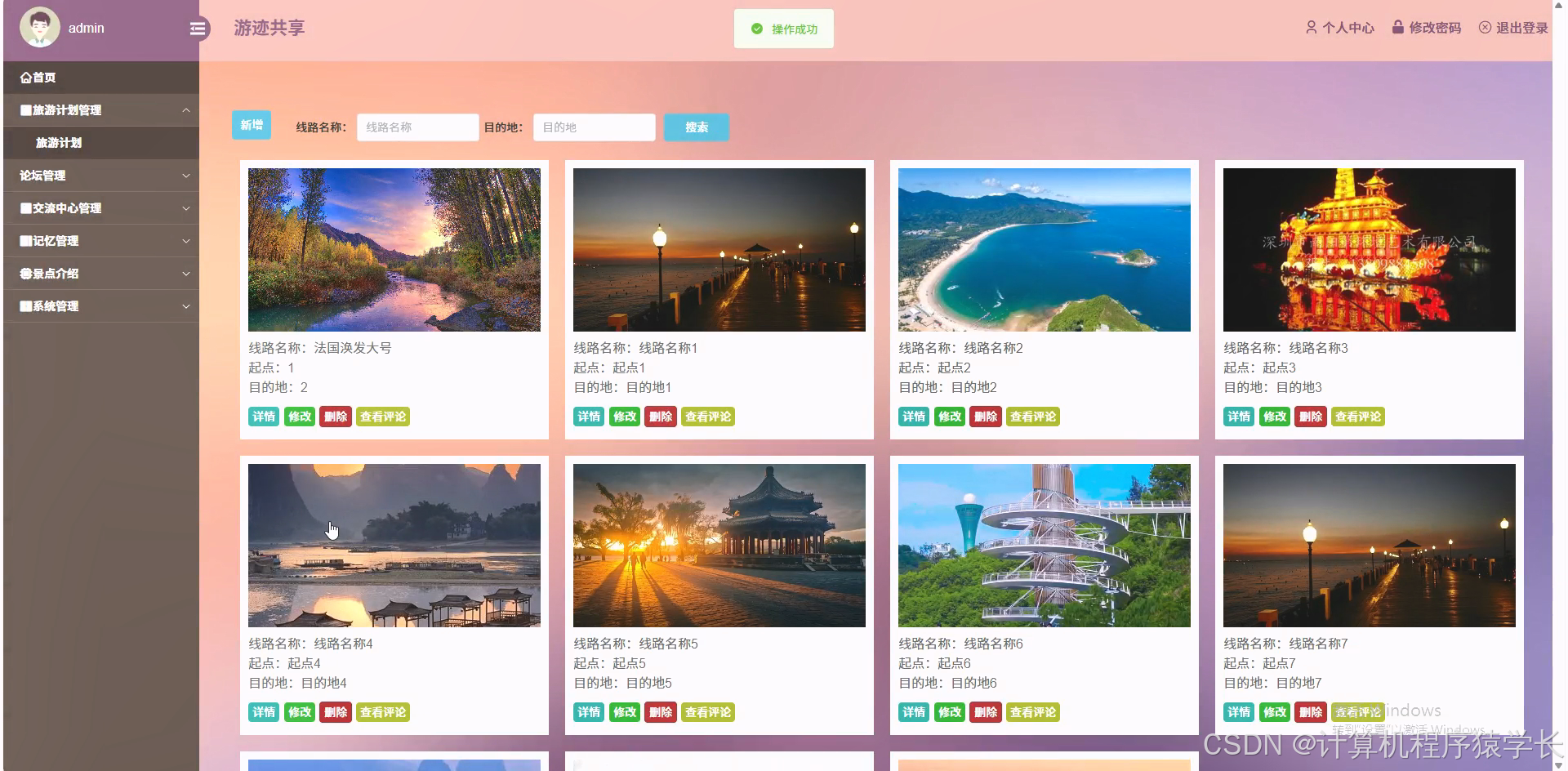The image size is (1568, 771).
Task: Click 修改 for 线路名称6
Action: (x=950, y=712)
